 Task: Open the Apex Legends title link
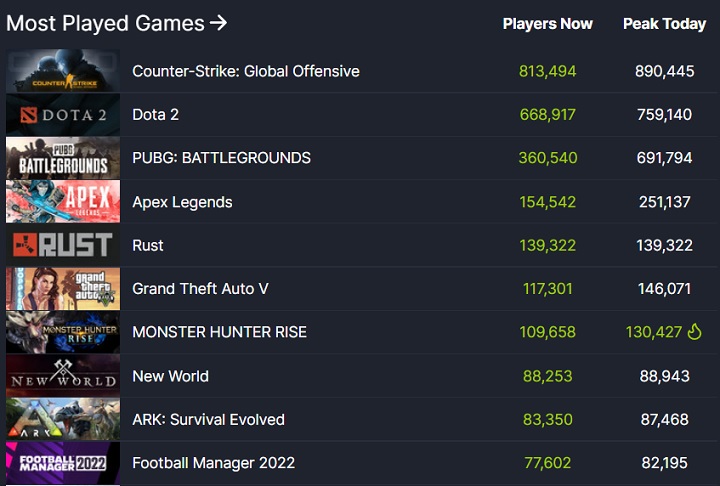pyautogui.click(x=182, y=202)
